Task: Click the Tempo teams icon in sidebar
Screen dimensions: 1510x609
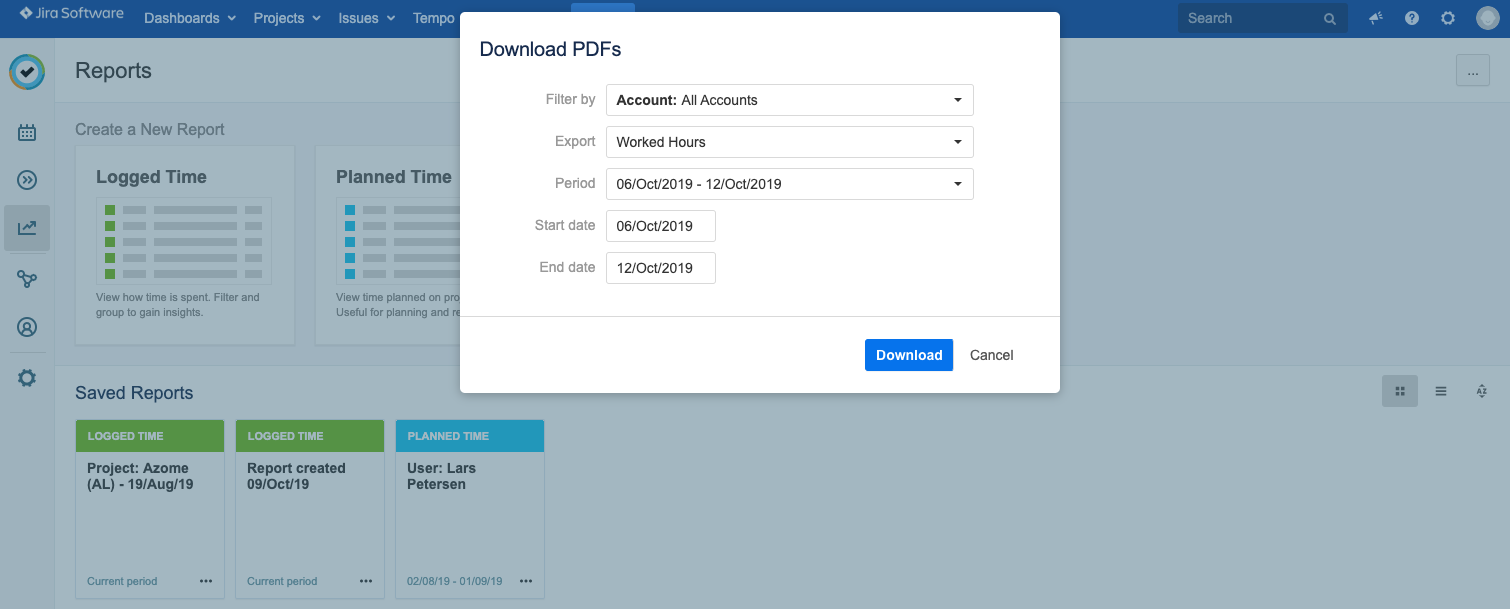Action: click(x=27, y=279)
